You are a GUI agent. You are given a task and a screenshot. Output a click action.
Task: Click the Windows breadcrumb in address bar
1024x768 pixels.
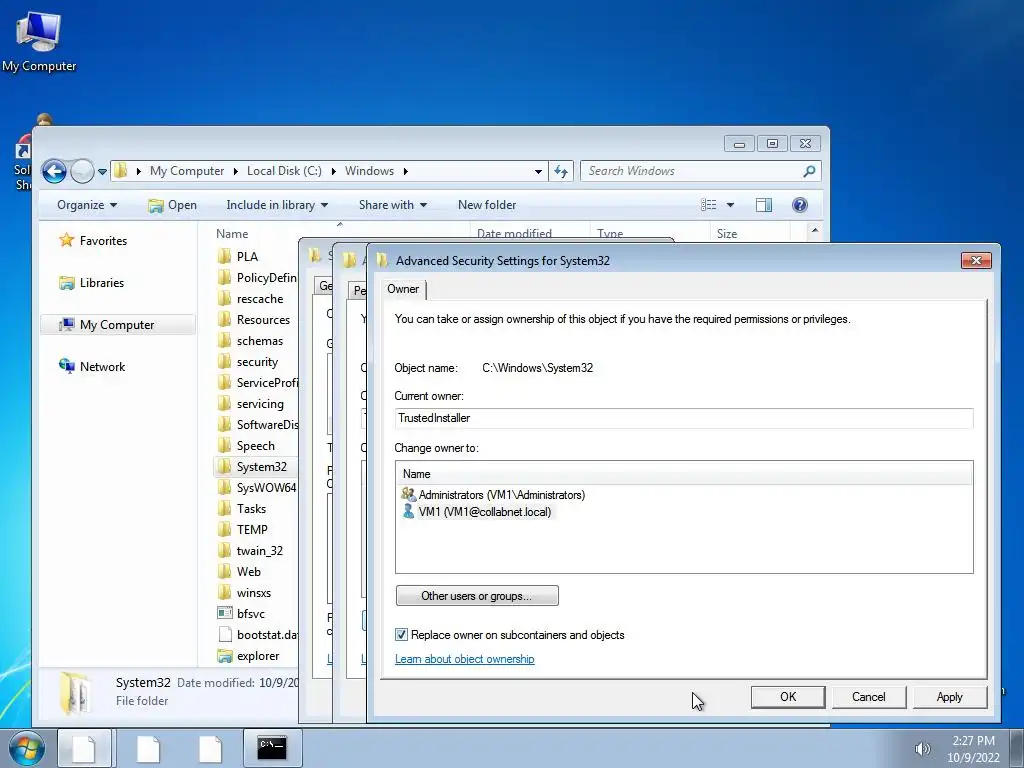coord(369,171)
